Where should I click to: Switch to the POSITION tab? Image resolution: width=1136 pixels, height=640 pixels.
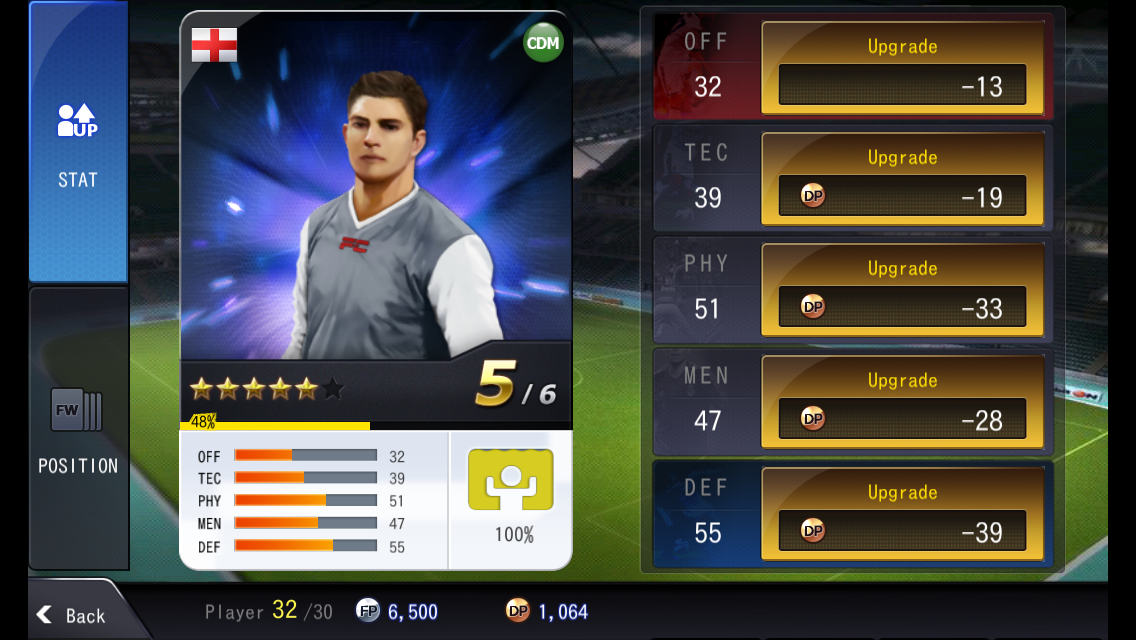(78, 428)
